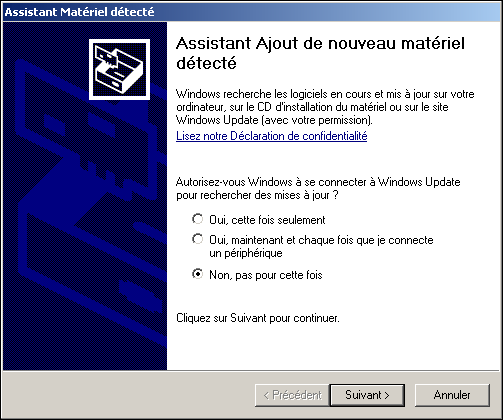The height and width of the screenshot is (420, 503).
Task: Click the Suivant button to continue
Action: tap(367, 395)
